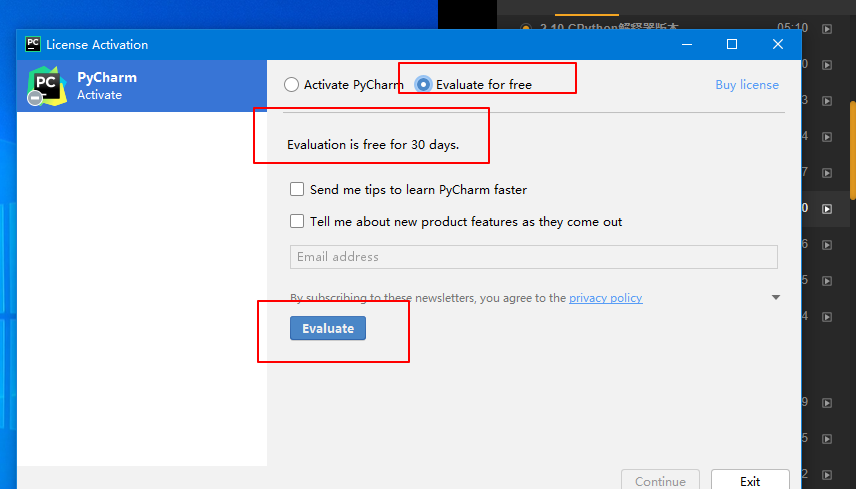Click the Exit button
Viewport: 856px width, 489px height.
[x=750, y=480]
